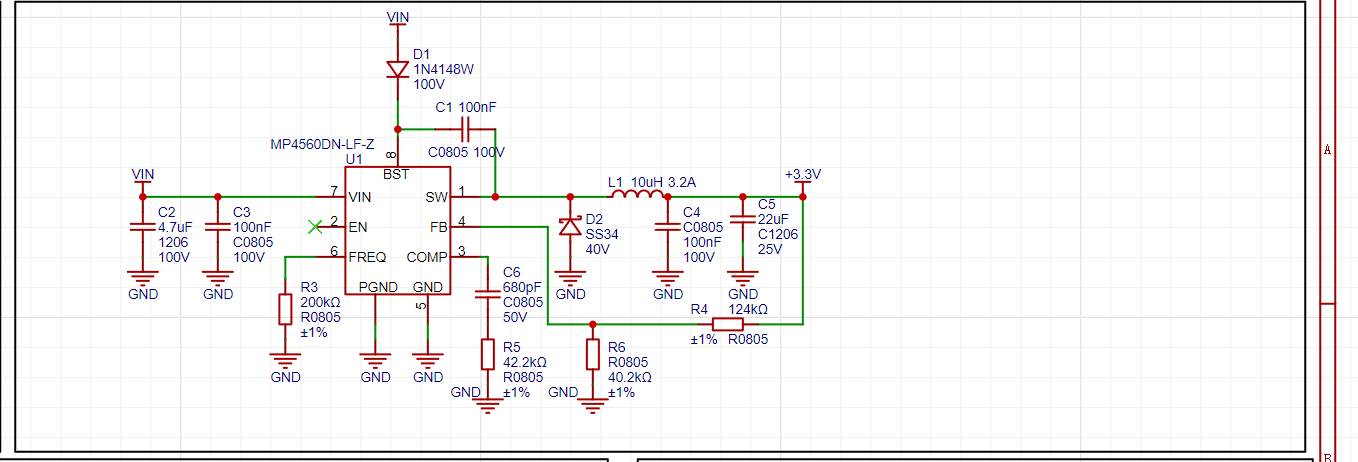Select the FB pin label on U1
Viewport: 1358px width, 462px height.
click(438, 227)
